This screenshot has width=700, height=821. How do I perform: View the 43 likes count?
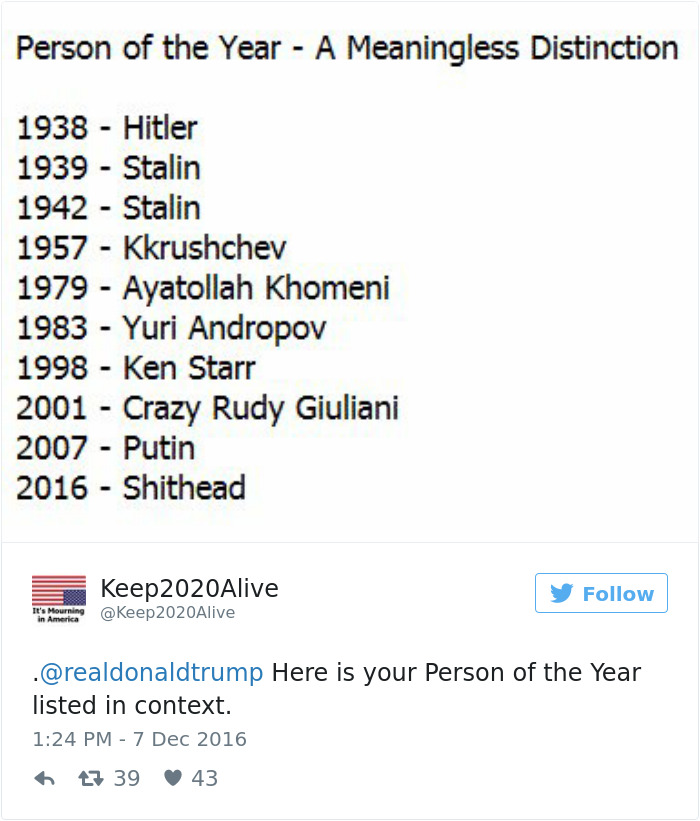click(x=204, y=778)
